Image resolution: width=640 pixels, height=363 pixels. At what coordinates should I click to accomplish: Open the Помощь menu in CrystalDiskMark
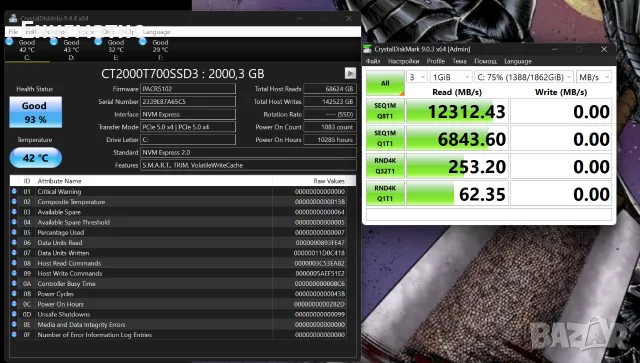click(x=485, y=61)
